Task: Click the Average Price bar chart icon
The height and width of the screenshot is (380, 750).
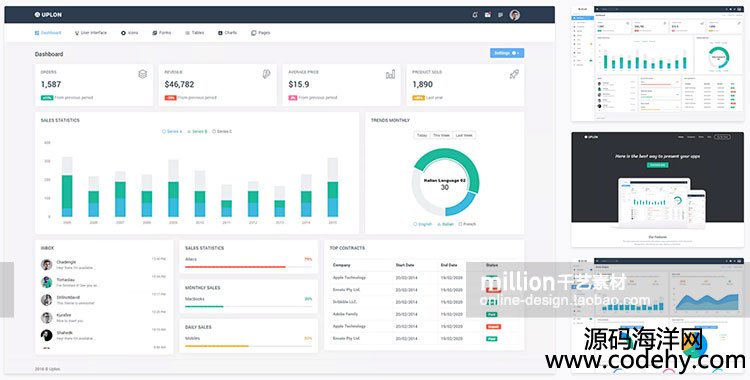Action: (390, 74)
